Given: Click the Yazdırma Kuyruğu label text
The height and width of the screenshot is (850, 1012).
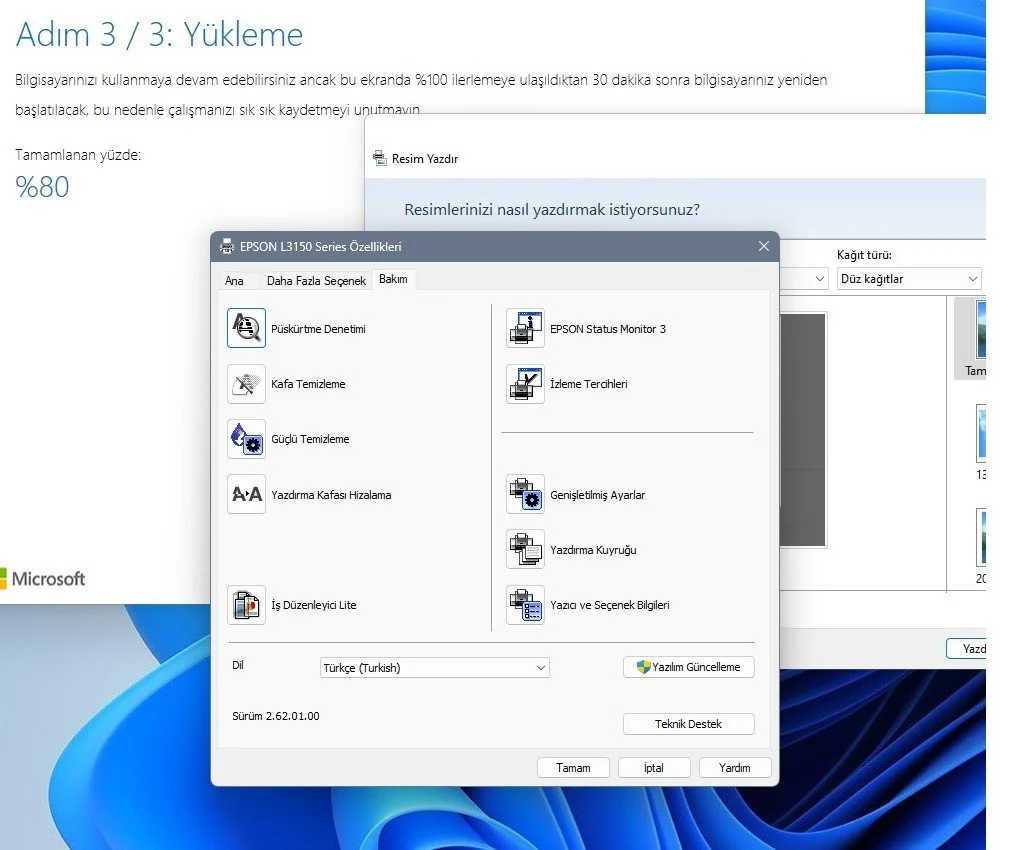Looking at the screenshot, I should click(593, 550).
